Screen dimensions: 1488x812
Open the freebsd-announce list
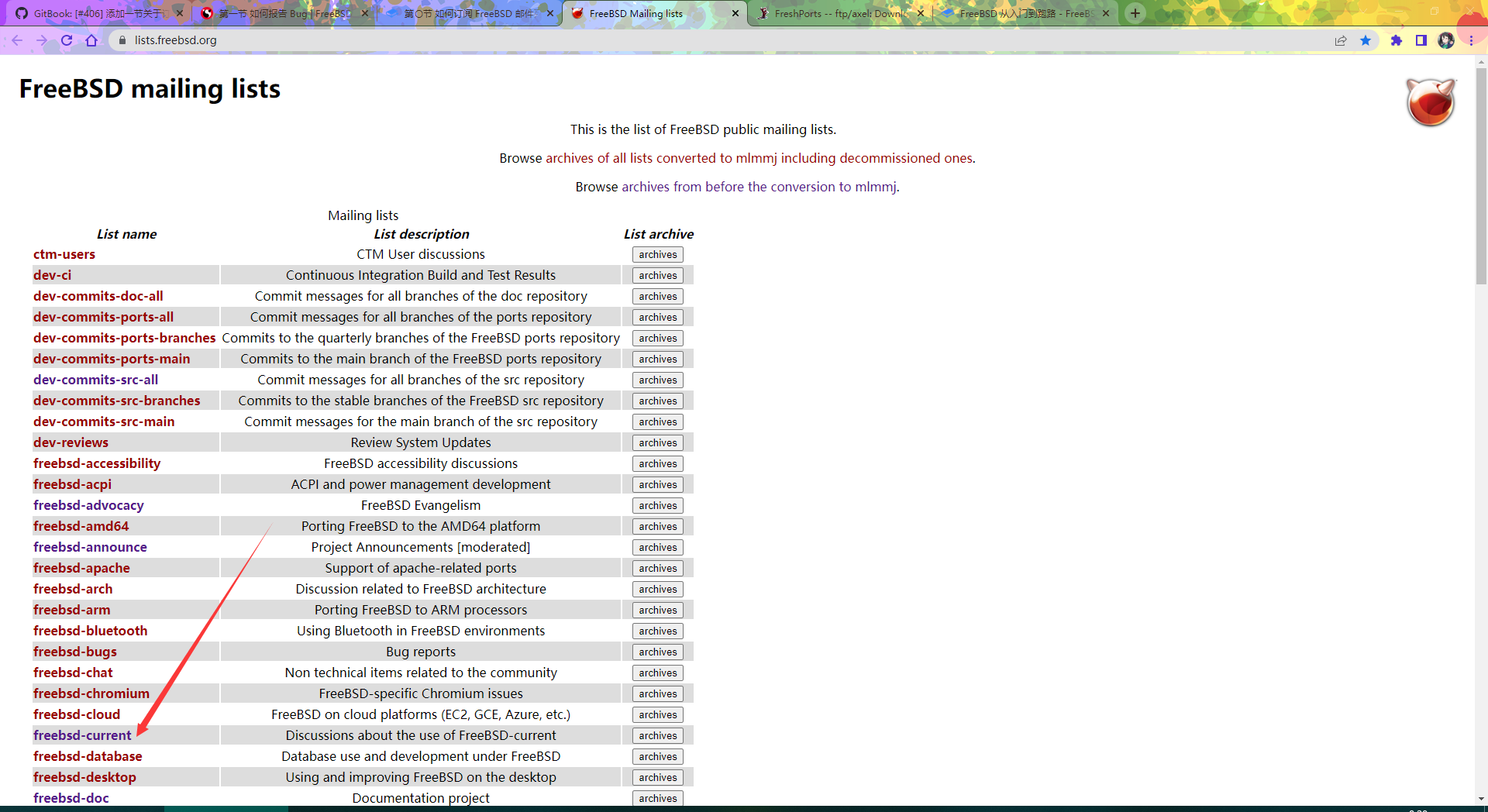pos(90,547)
